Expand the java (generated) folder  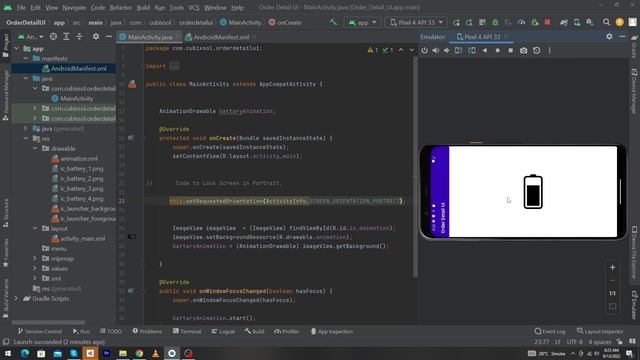pyautogui.click(x=26, y=129)
